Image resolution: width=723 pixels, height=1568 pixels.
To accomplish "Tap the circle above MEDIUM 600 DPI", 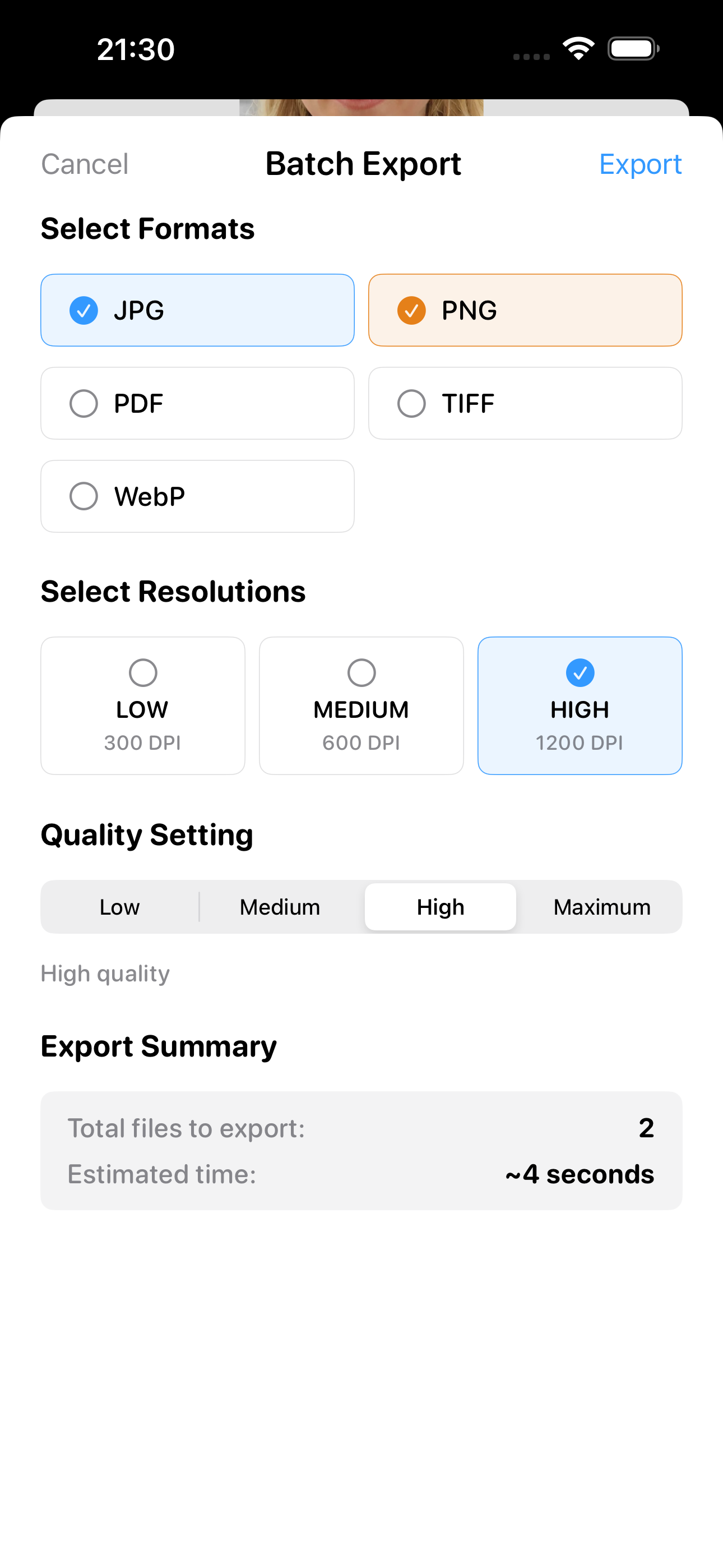I will coord(361,672).
